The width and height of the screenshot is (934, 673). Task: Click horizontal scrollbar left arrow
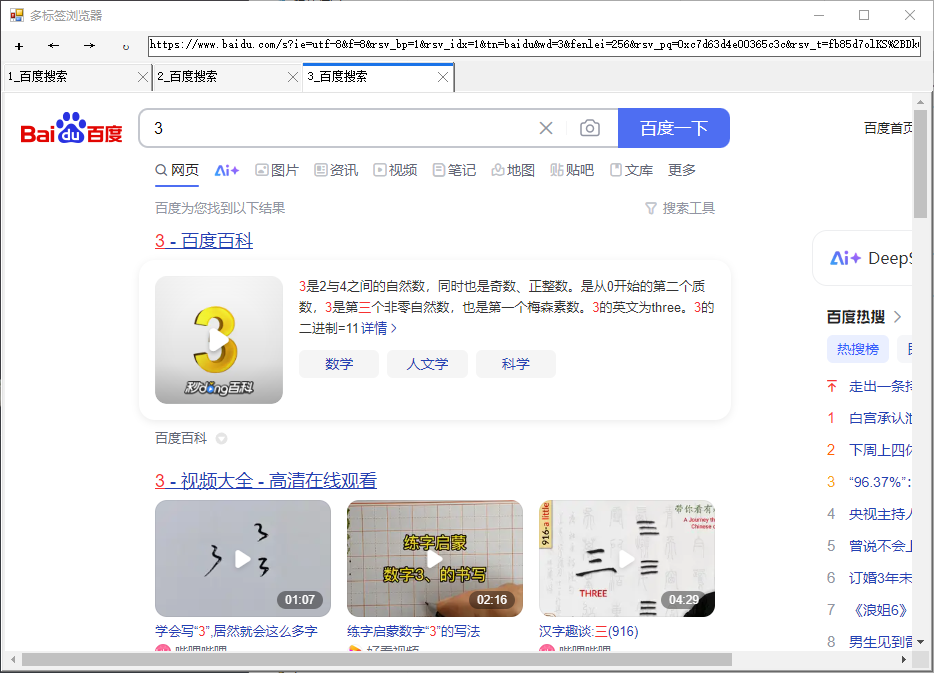[x=14, y=659]
